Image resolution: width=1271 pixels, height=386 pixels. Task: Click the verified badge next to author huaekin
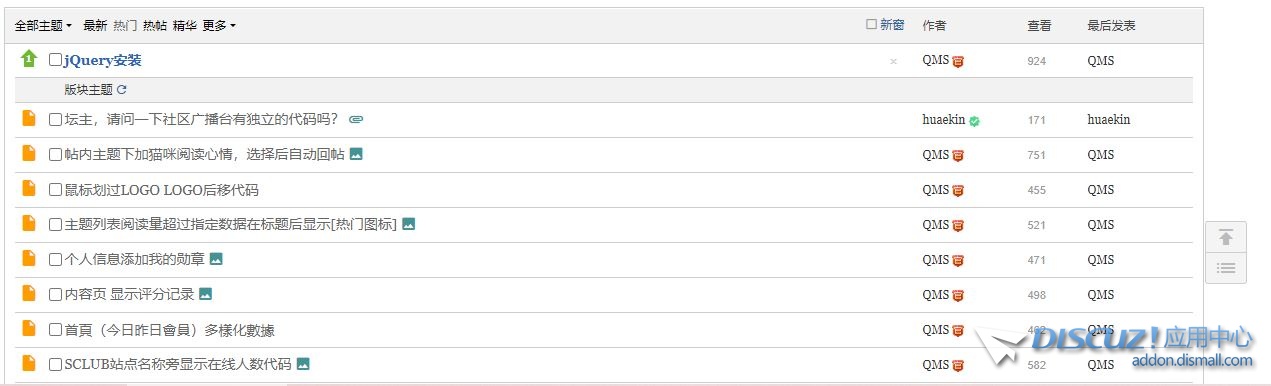974,121
